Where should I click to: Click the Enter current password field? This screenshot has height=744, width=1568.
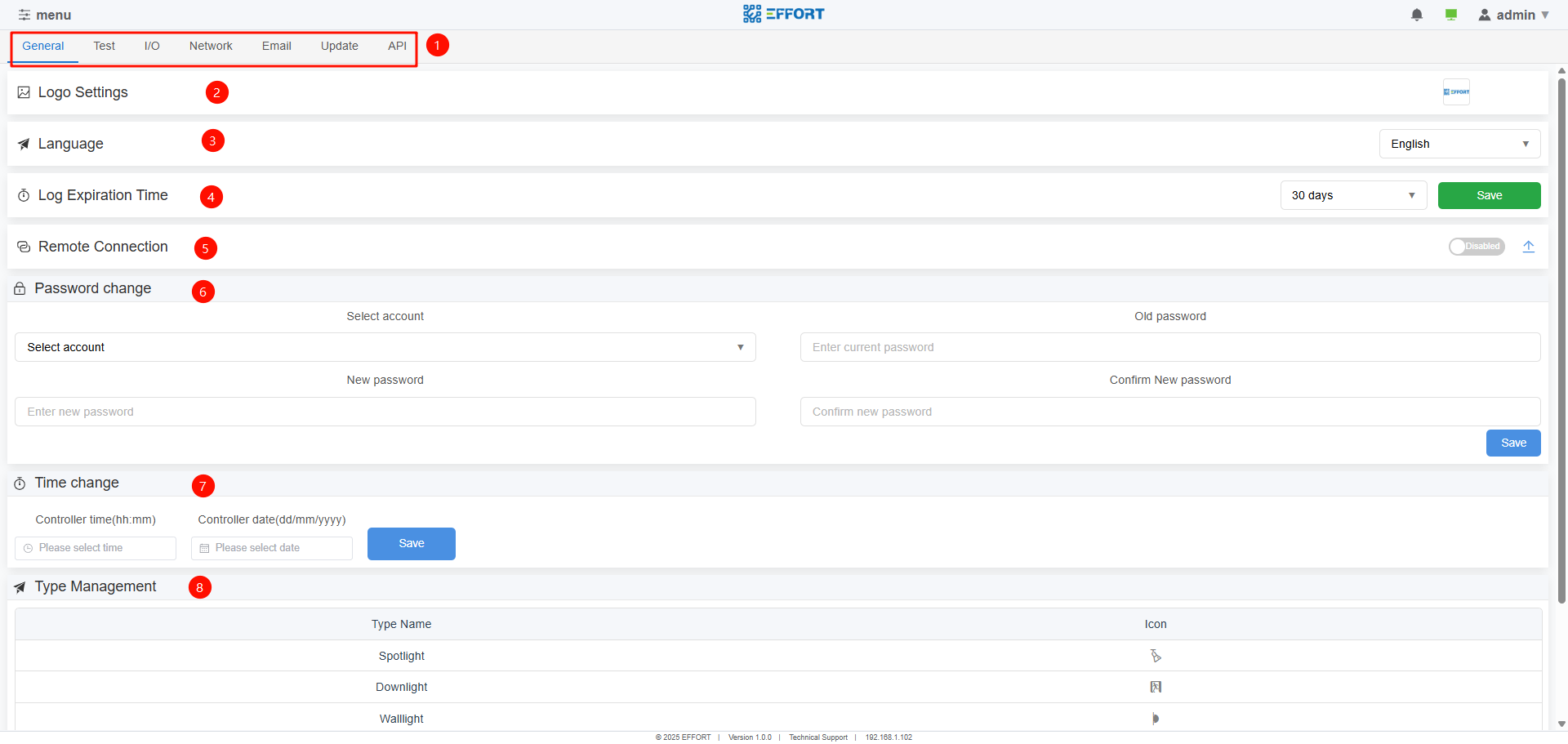(x=1169, y=347)
